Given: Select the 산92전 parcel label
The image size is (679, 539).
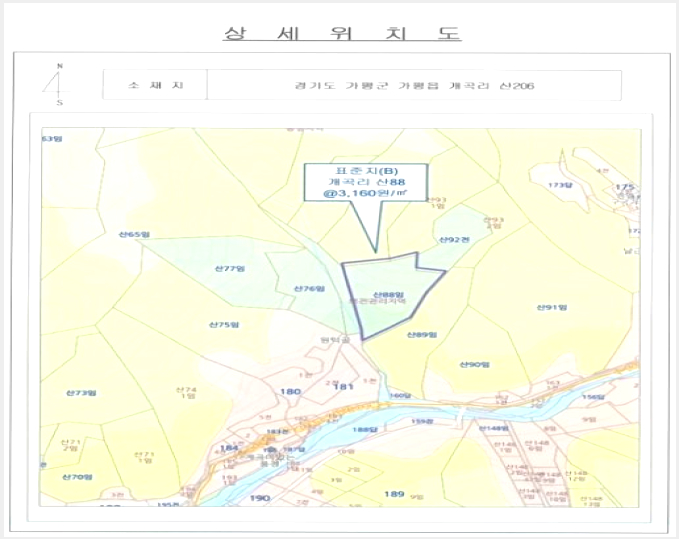Looking at the screenshot, I should click(454, 239).
